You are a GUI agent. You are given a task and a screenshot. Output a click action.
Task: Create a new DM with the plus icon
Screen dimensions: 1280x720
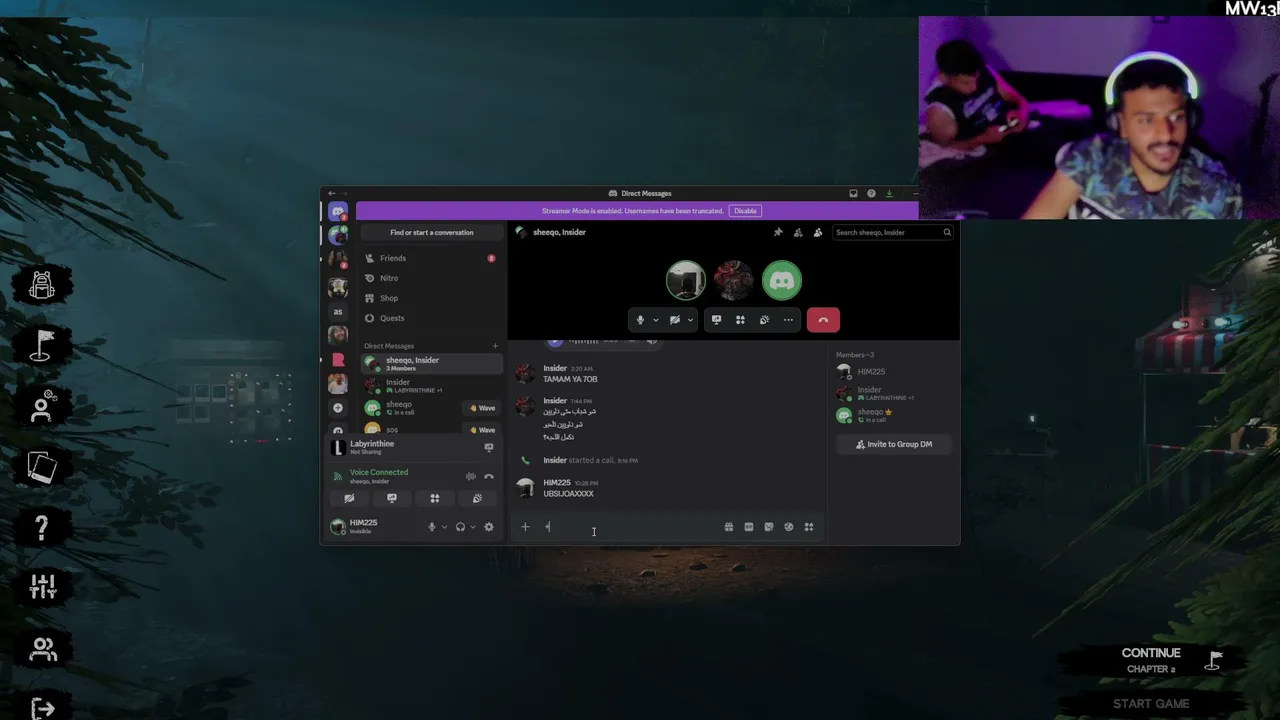(x=494, y=346)
